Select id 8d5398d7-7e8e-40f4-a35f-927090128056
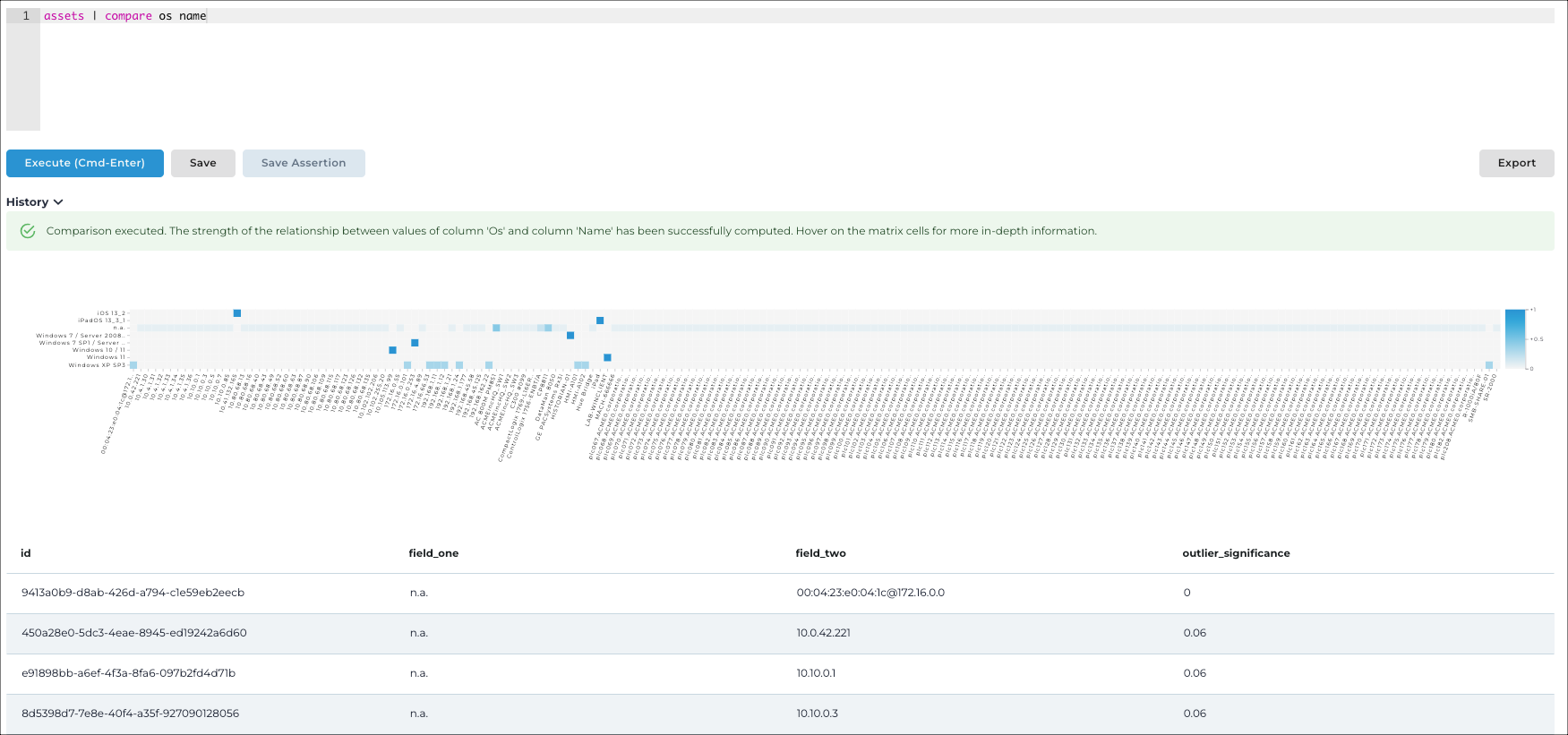This screenshot has width=1568, height=735. click(x=131, y=714)
